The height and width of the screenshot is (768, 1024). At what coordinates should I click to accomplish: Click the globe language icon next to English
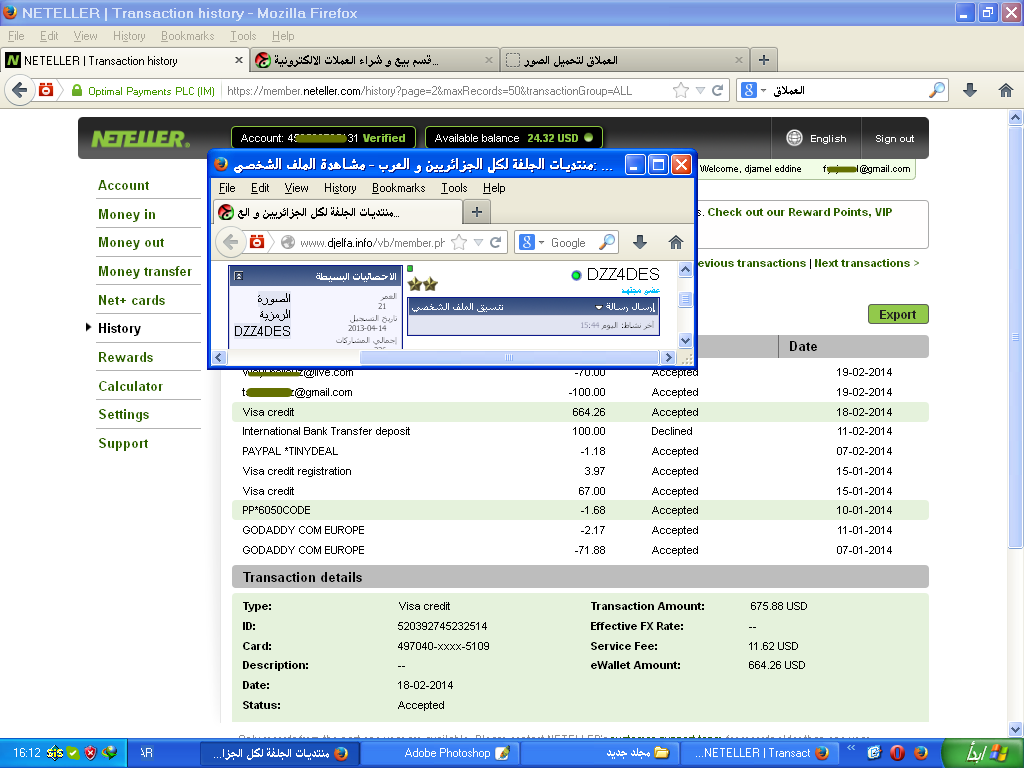[794, 138]
